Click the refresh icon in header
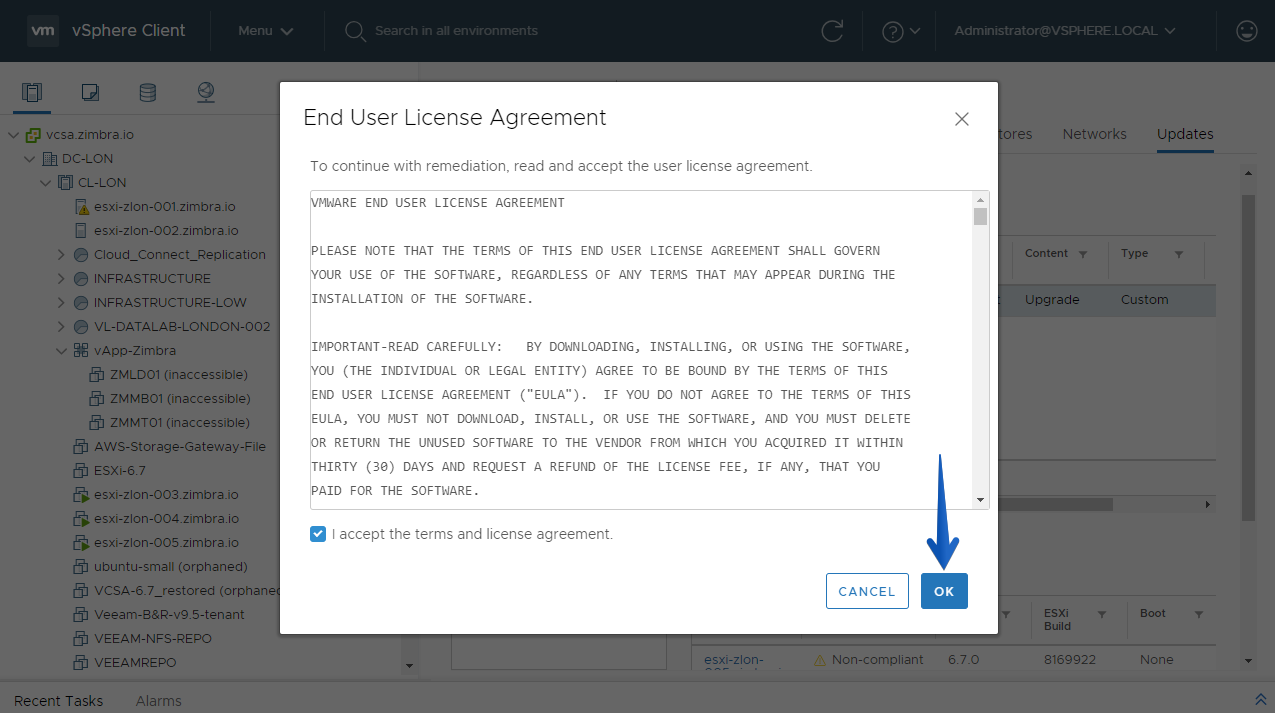 832,31
